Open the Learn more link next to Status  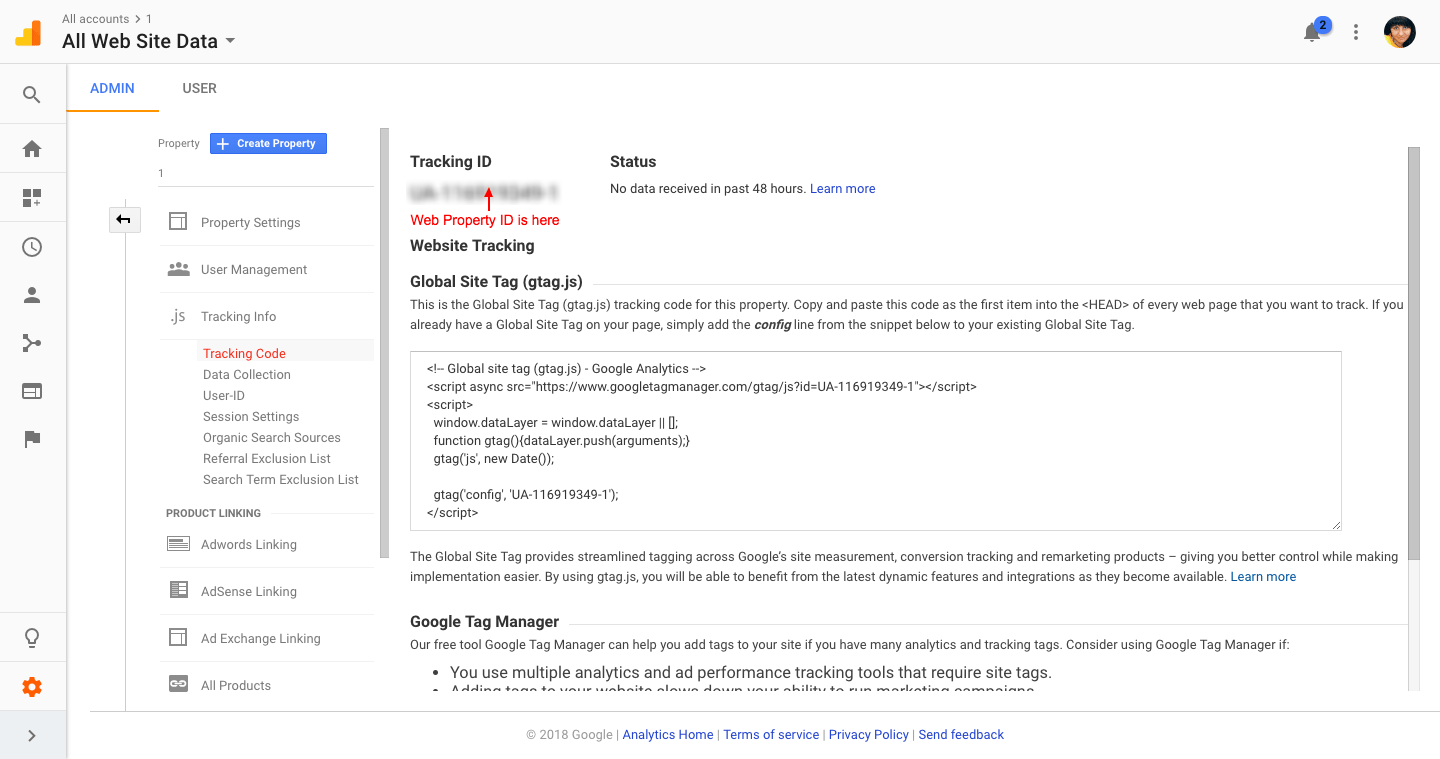click(842, 188)
